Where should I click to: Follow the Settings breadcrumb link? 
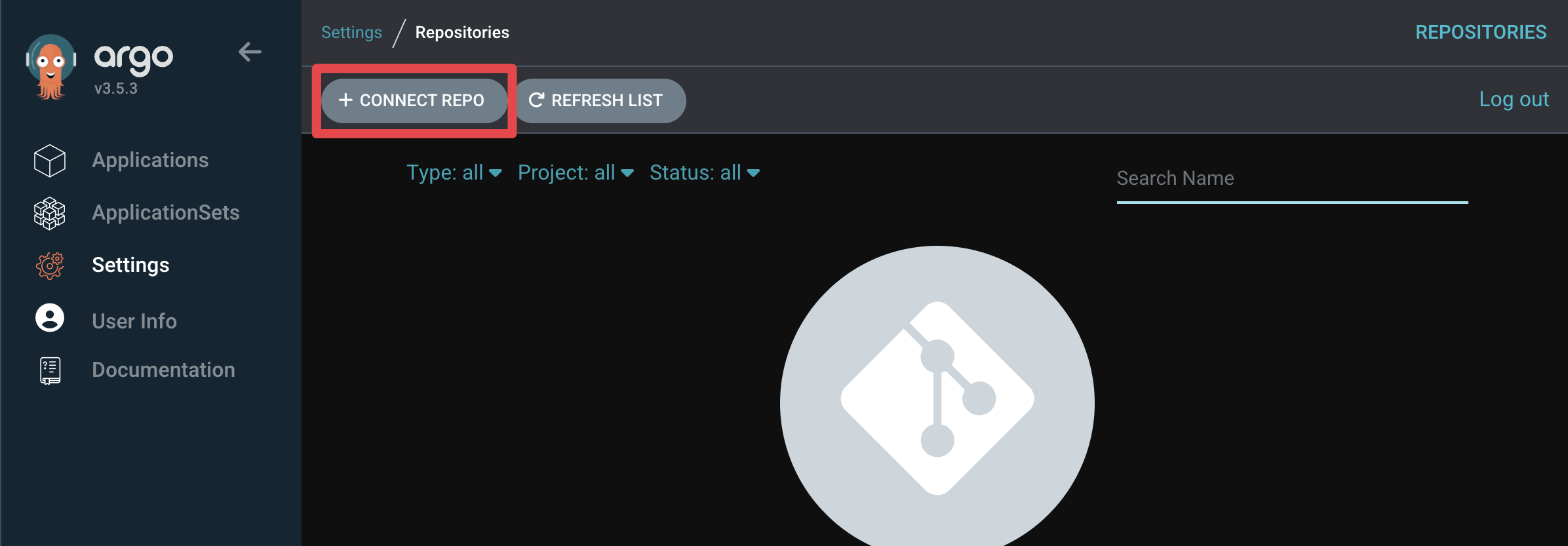point(351,32)
